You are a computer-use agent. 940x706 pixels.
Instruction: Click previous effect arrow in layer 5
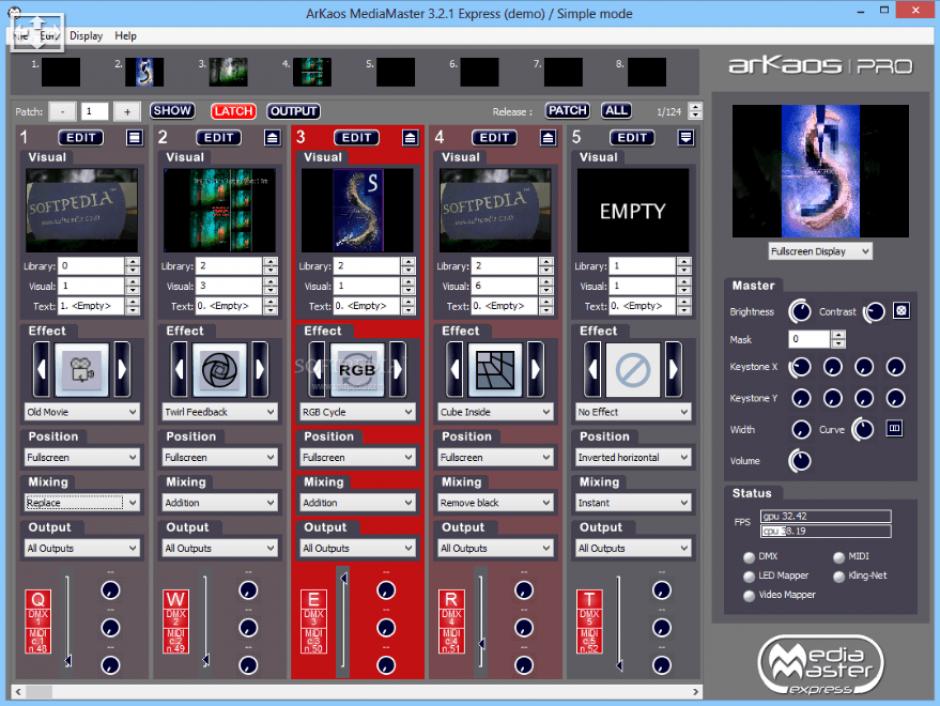click(592, 369)
